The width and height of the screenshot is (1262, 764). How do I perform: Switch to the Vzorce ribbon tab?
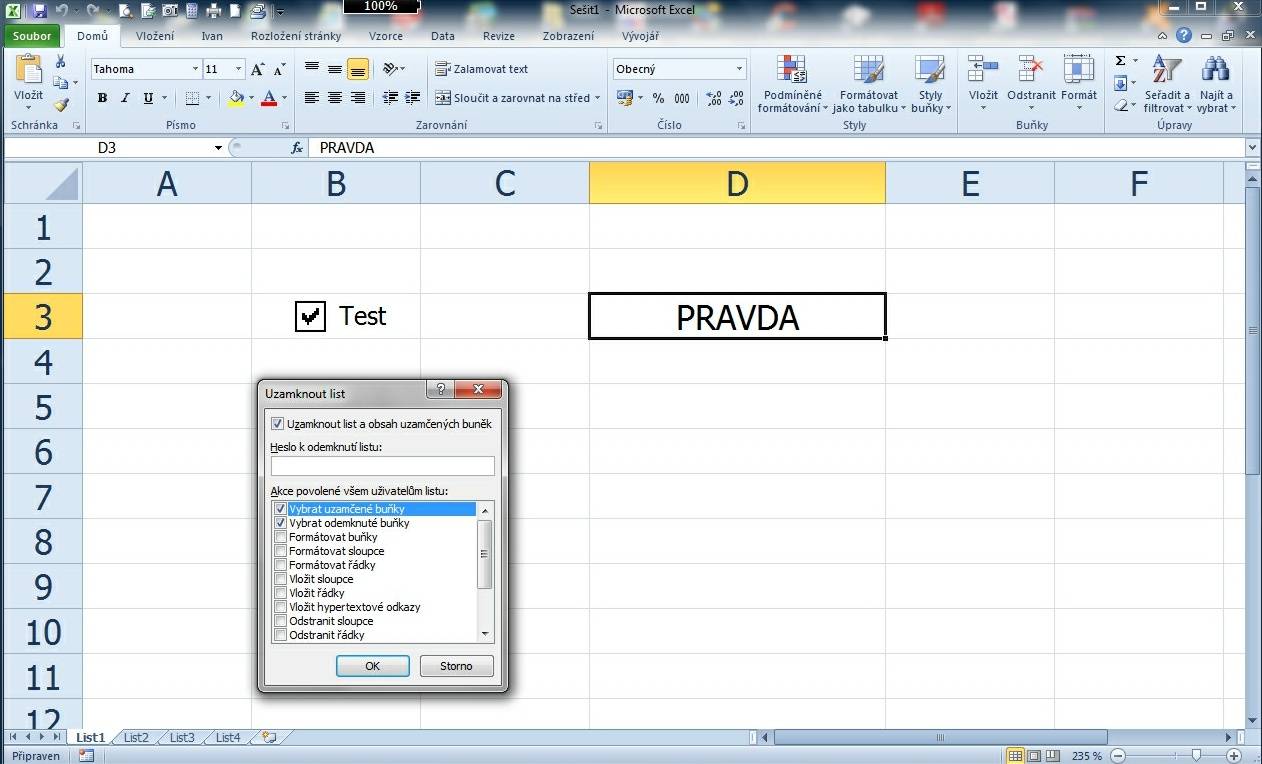point(386,36)
